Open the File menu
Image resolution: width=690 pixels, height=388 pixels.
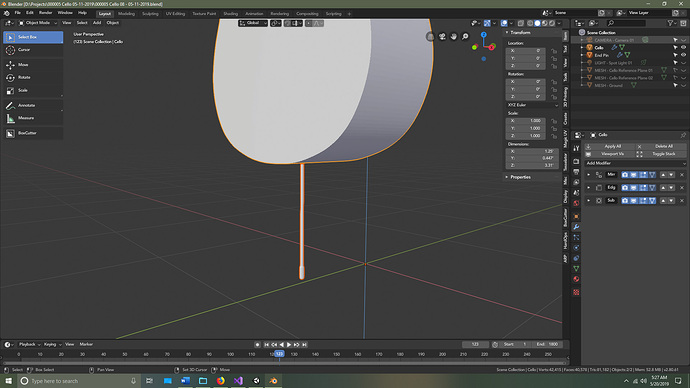pyautogui.click(x=18, y=13)
